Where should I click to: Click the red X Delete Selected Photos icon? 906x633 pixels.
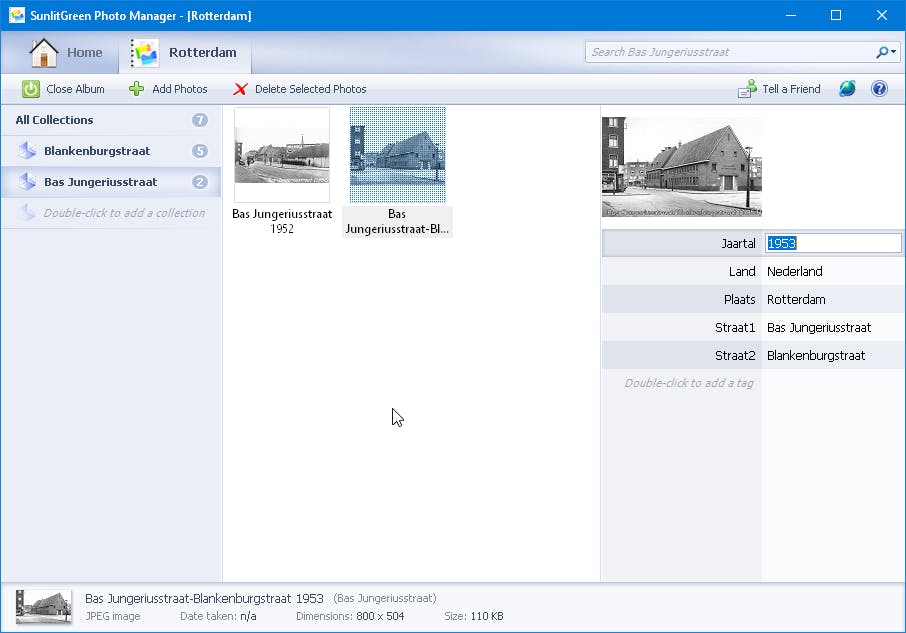point(240,88)
